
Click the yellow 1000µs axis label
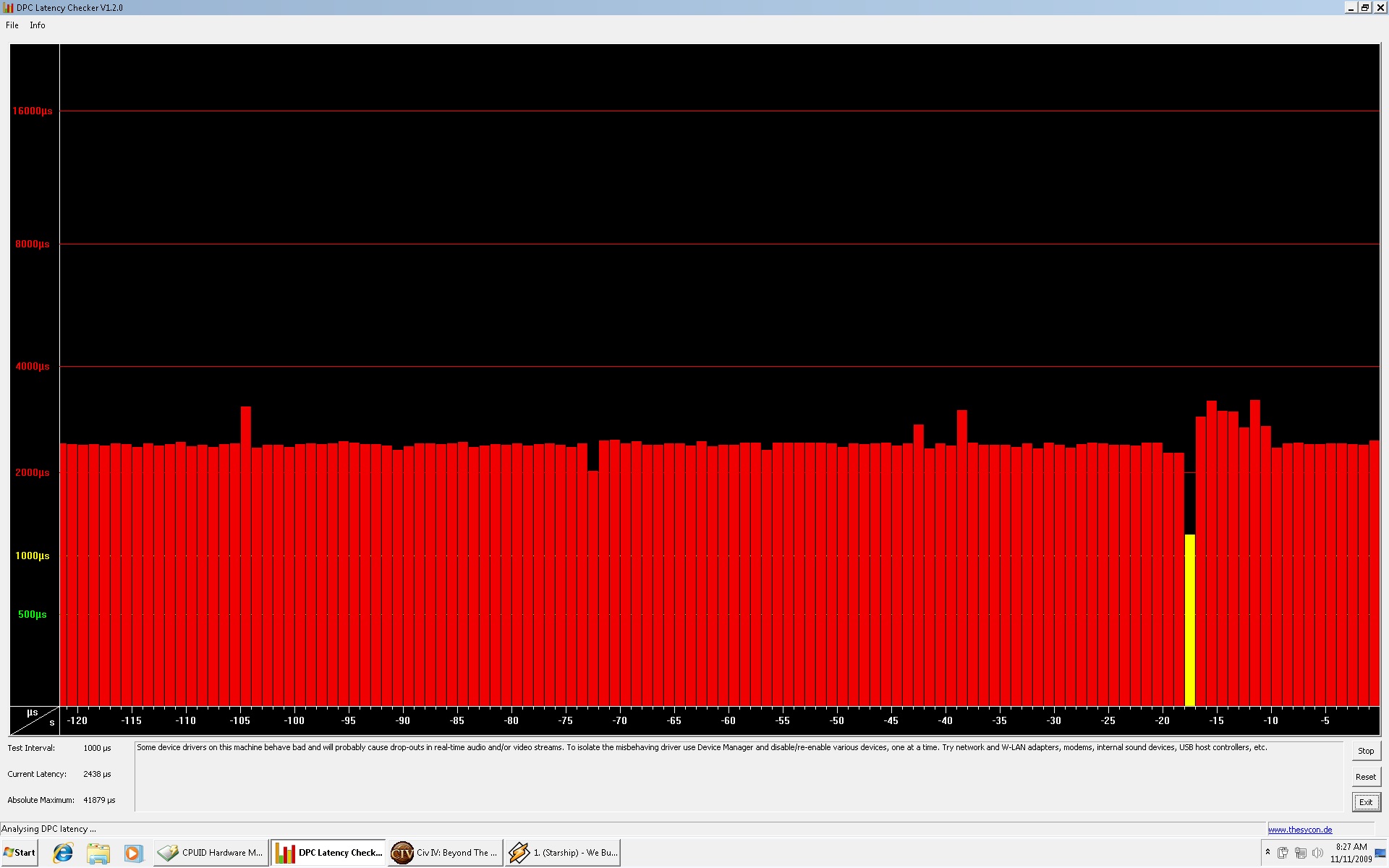coord(33,556)
